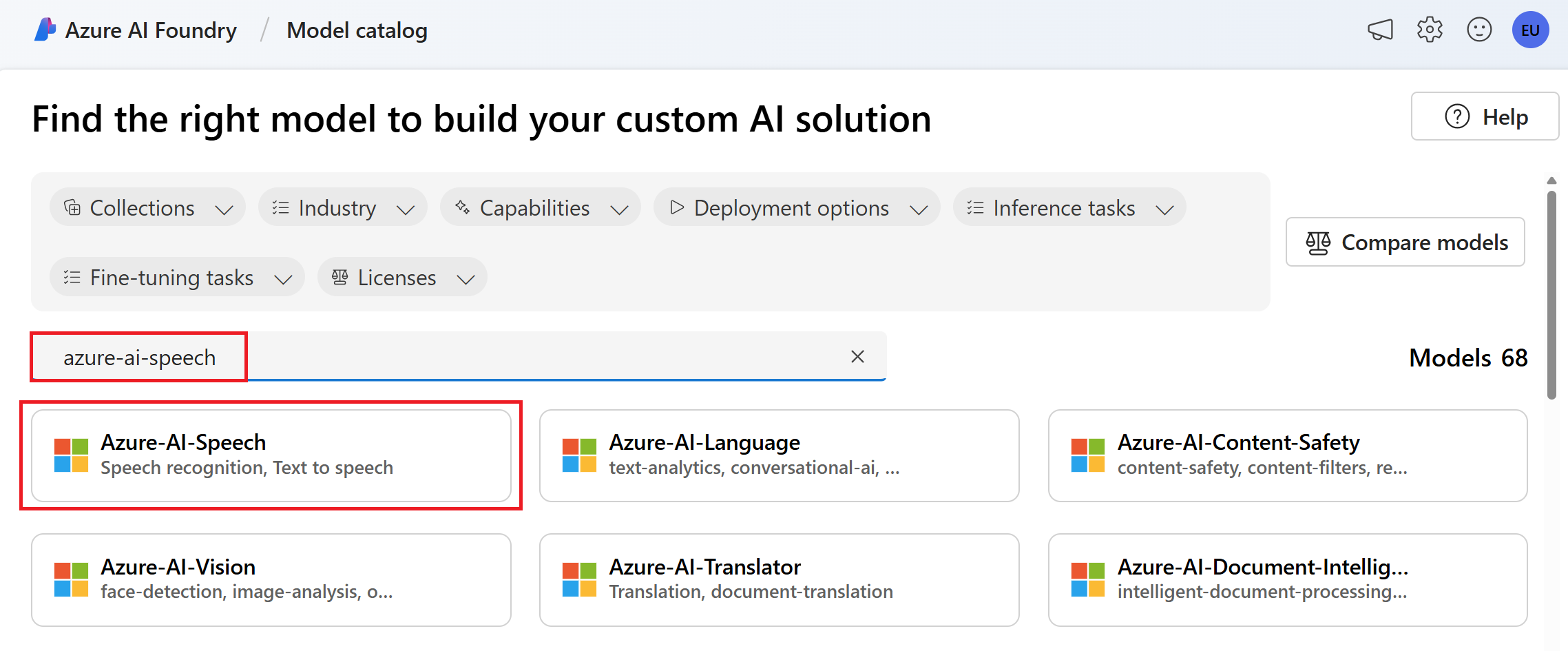
Task: Open the EU account avatar
Action: pos(1530,30)
